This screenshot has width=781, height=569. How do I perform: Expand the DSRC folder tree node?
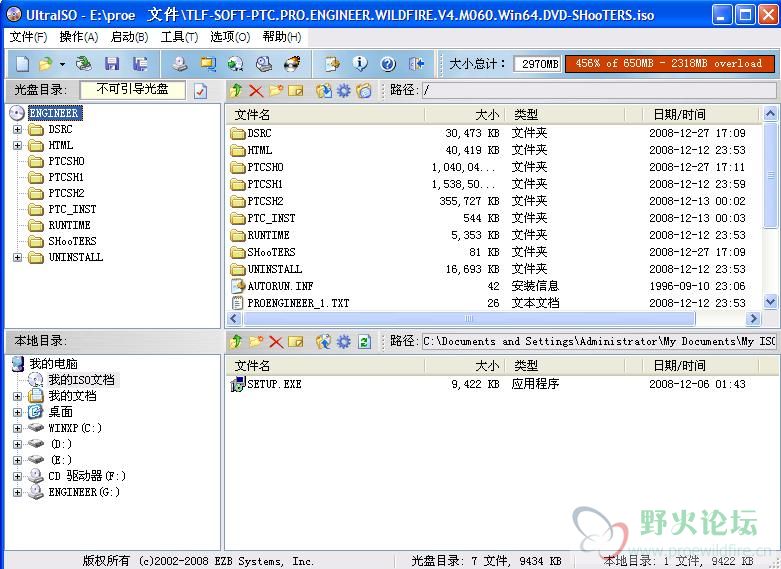pos(17,130)
